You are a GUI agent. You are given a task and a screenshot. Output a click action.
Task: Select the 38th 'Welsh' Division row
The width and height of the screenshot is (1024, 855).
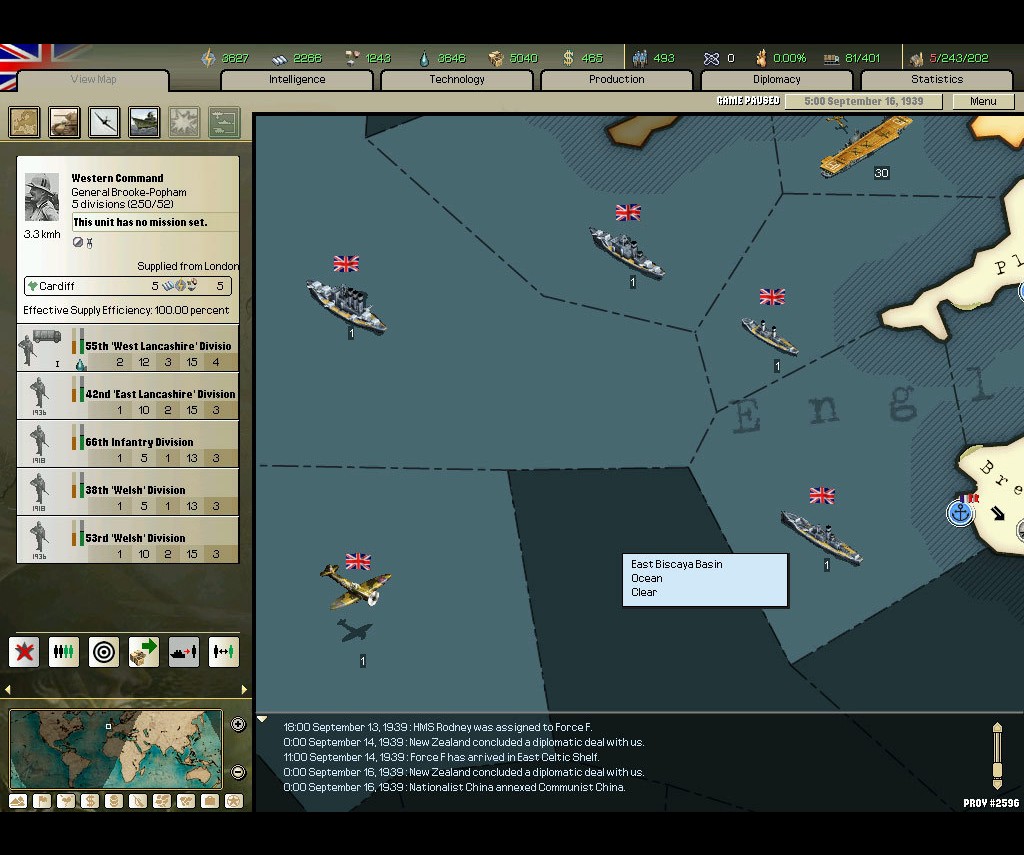coord(128,492)
